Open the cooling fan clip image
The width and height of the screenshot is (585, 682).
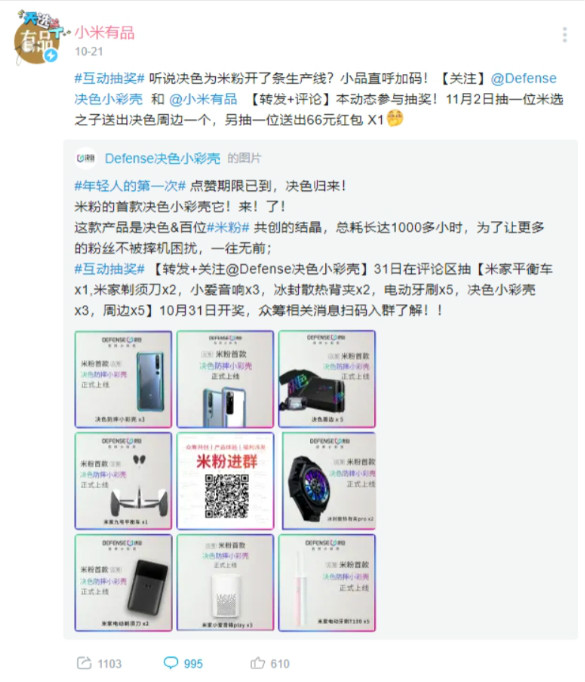click(327, 481)
